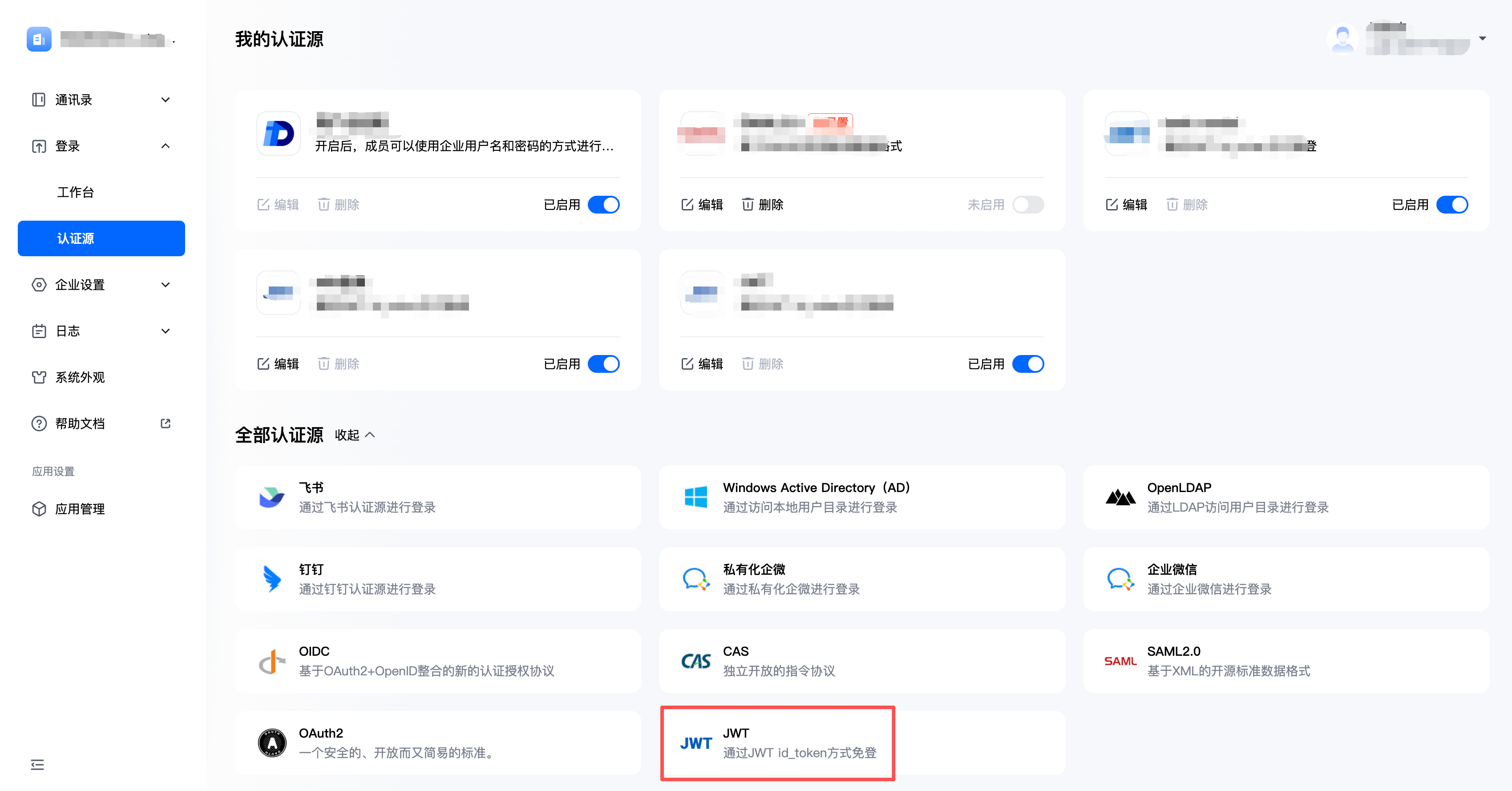Select the JWT authentication source card
1512x791 pixels.
pos(777,743)
